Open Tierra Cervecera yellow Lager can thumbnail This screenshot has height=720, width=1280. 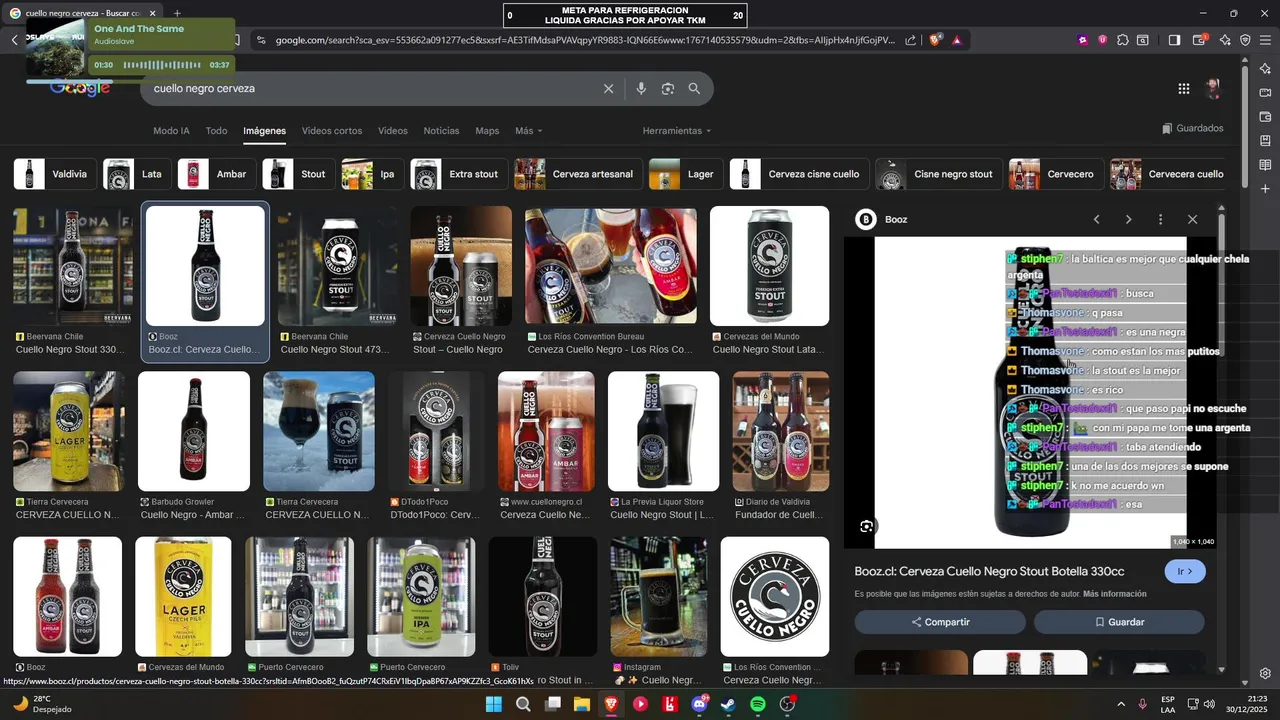pos(68,432)
